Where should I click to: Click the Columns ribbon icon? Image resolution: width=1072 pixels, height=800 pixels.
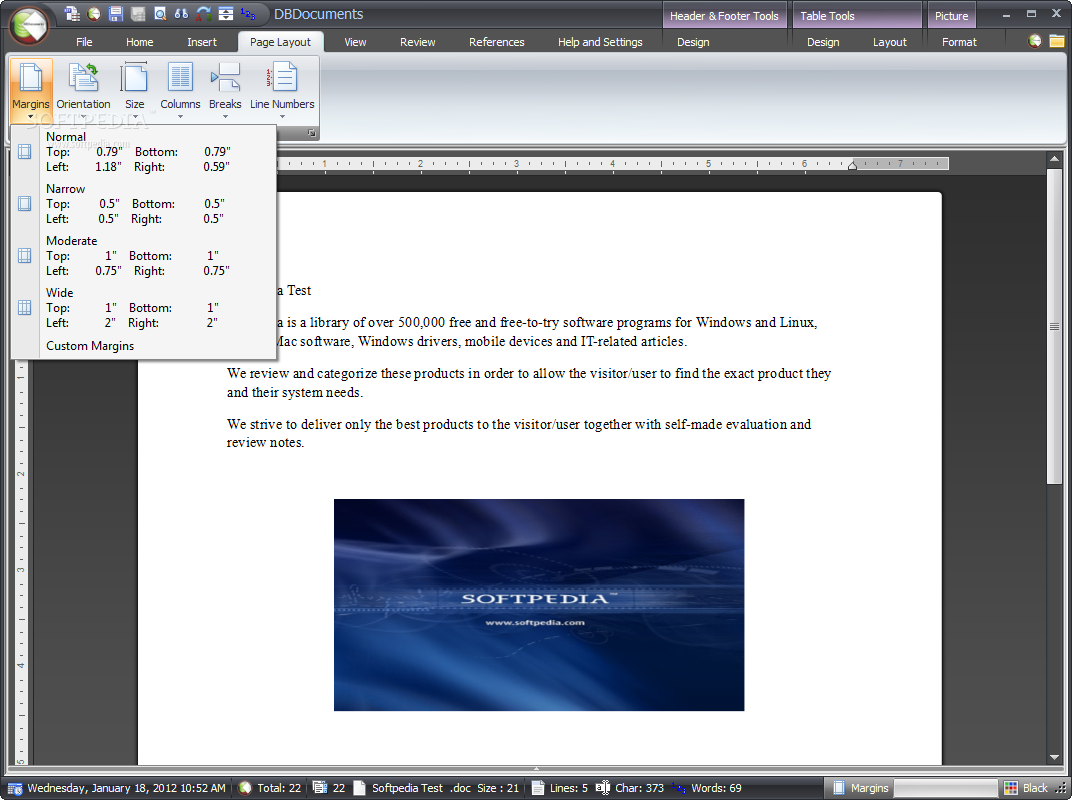[x=180, y=77]
